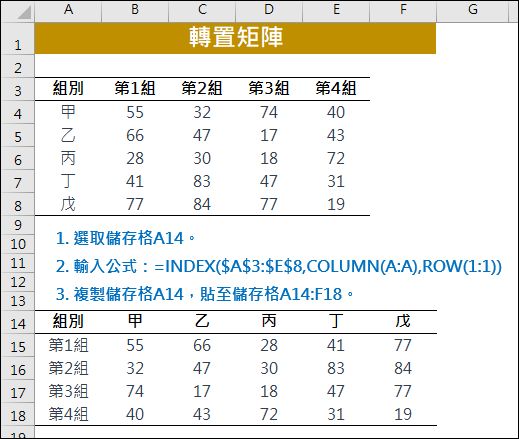The height and width of the screenshot is (439, 519).
Task: Click 組別 cell in row 14
Action: point(68,322)
